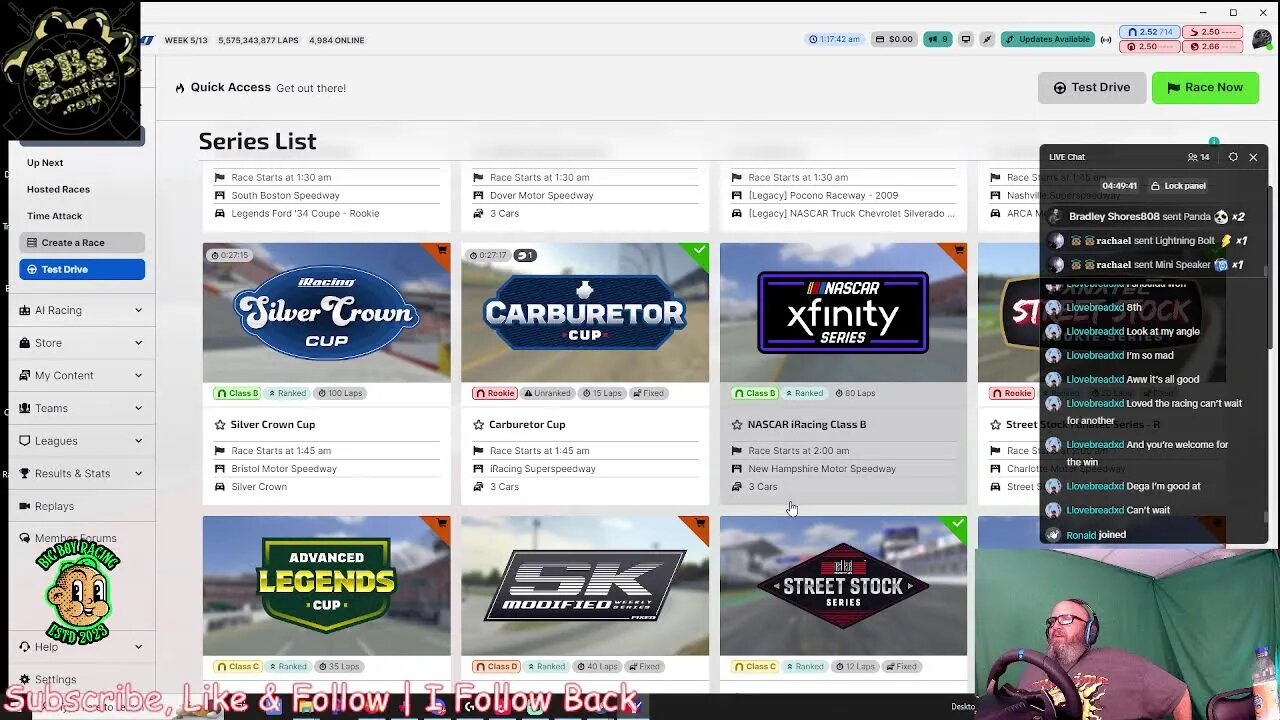Screen dimensions: 1280x720
Task: Click the cart icon on Xfinity Series card
Action: tap(959, 250)
